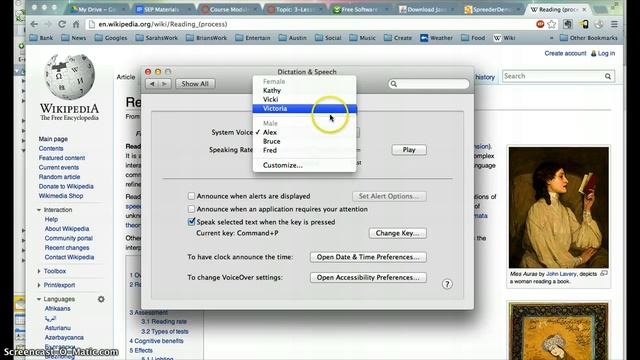Image resolution: width=640 pixels, height=360 pixels.
Task: Go back with Chrome's back arrow
Action: 34,24
